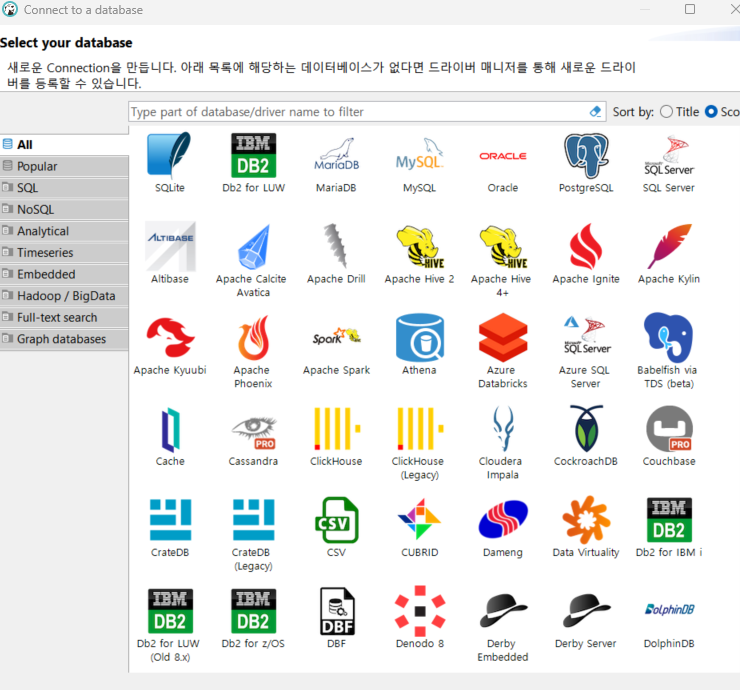The width and height of the screenshot is (740, 690).
Task: Show All database categories
Action: click(x=64, y=144)
